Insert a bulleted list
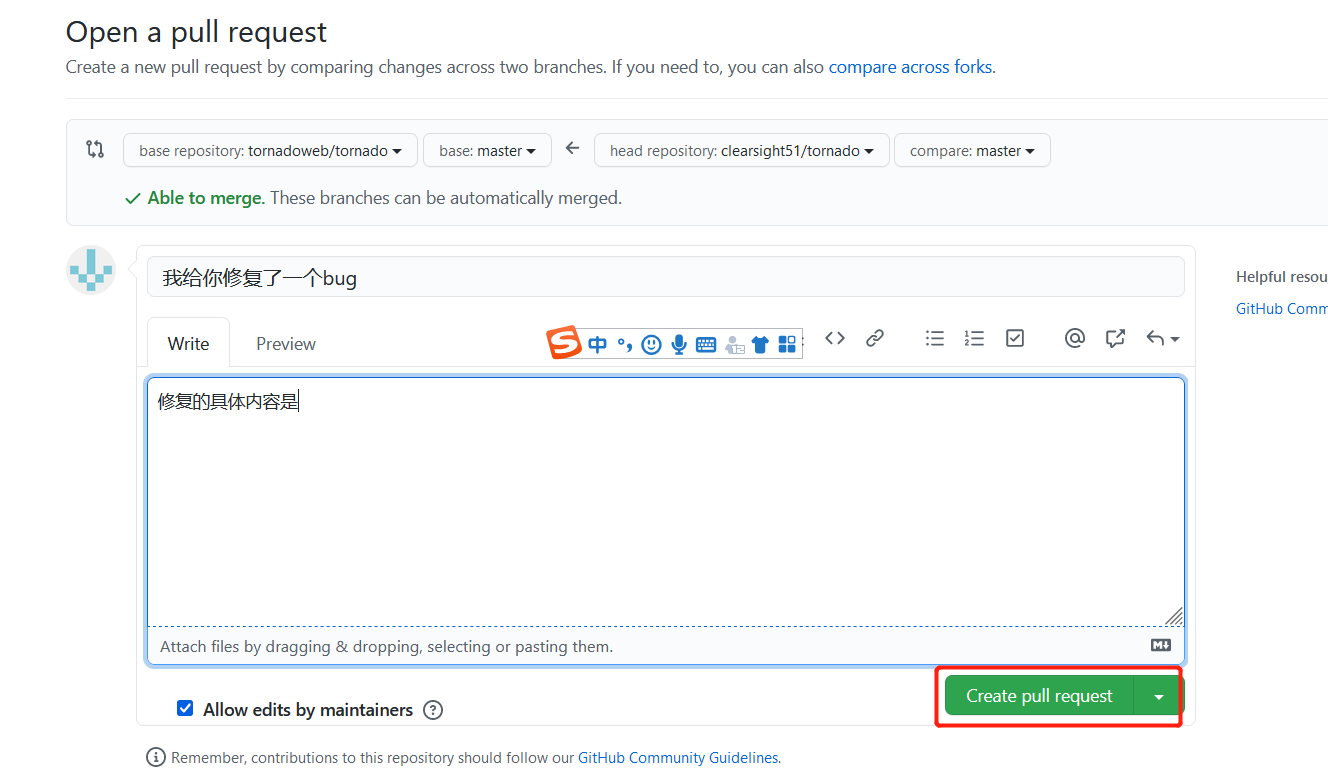 (935, 338)
